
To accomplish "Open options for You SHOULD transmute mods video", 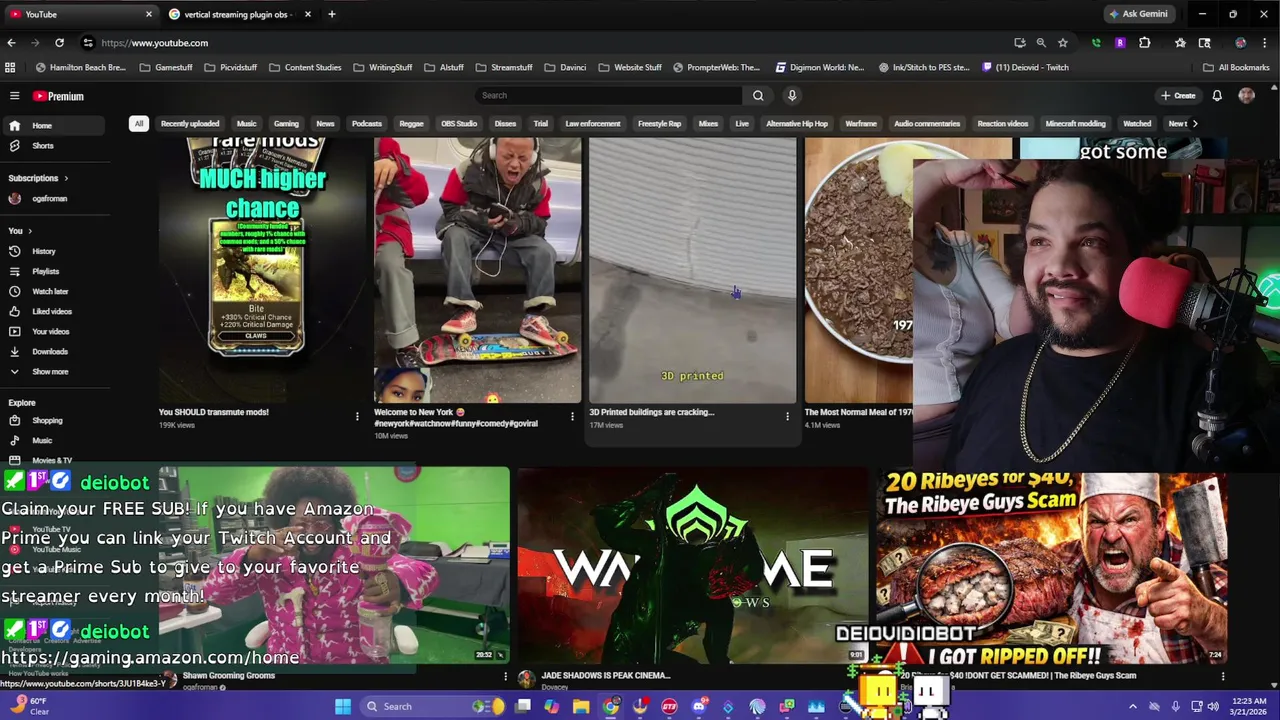I will click(357, 416).
